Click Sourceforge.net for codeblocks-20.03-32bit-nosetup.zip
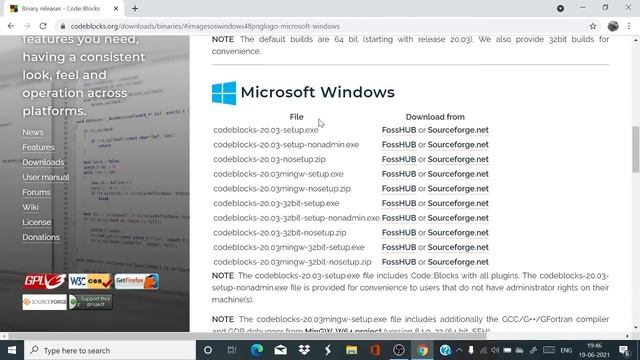This screenshot has width=640, height=360. click(x=458, y=233)
